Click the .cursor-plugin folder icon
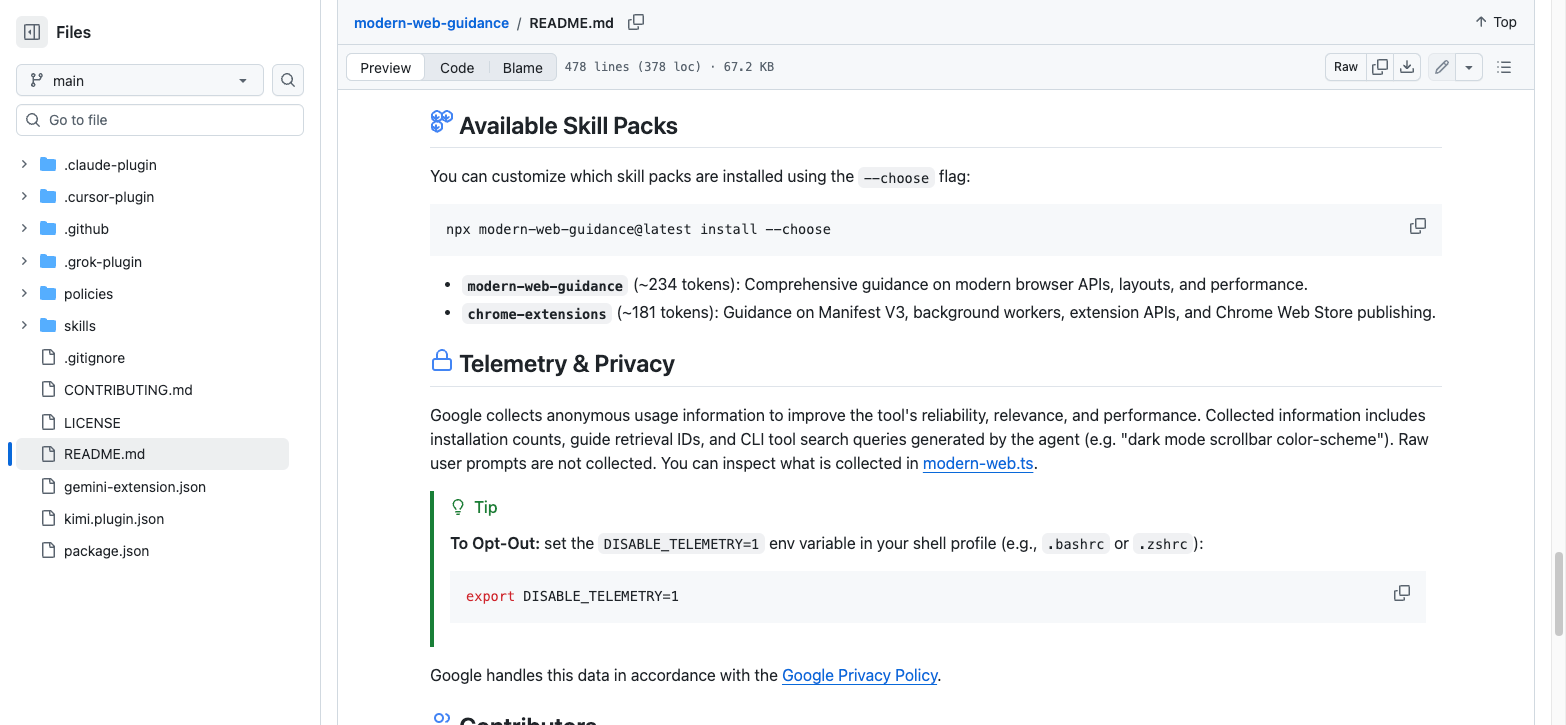Viewport: 1566px width, 725px height. point(48,196)
